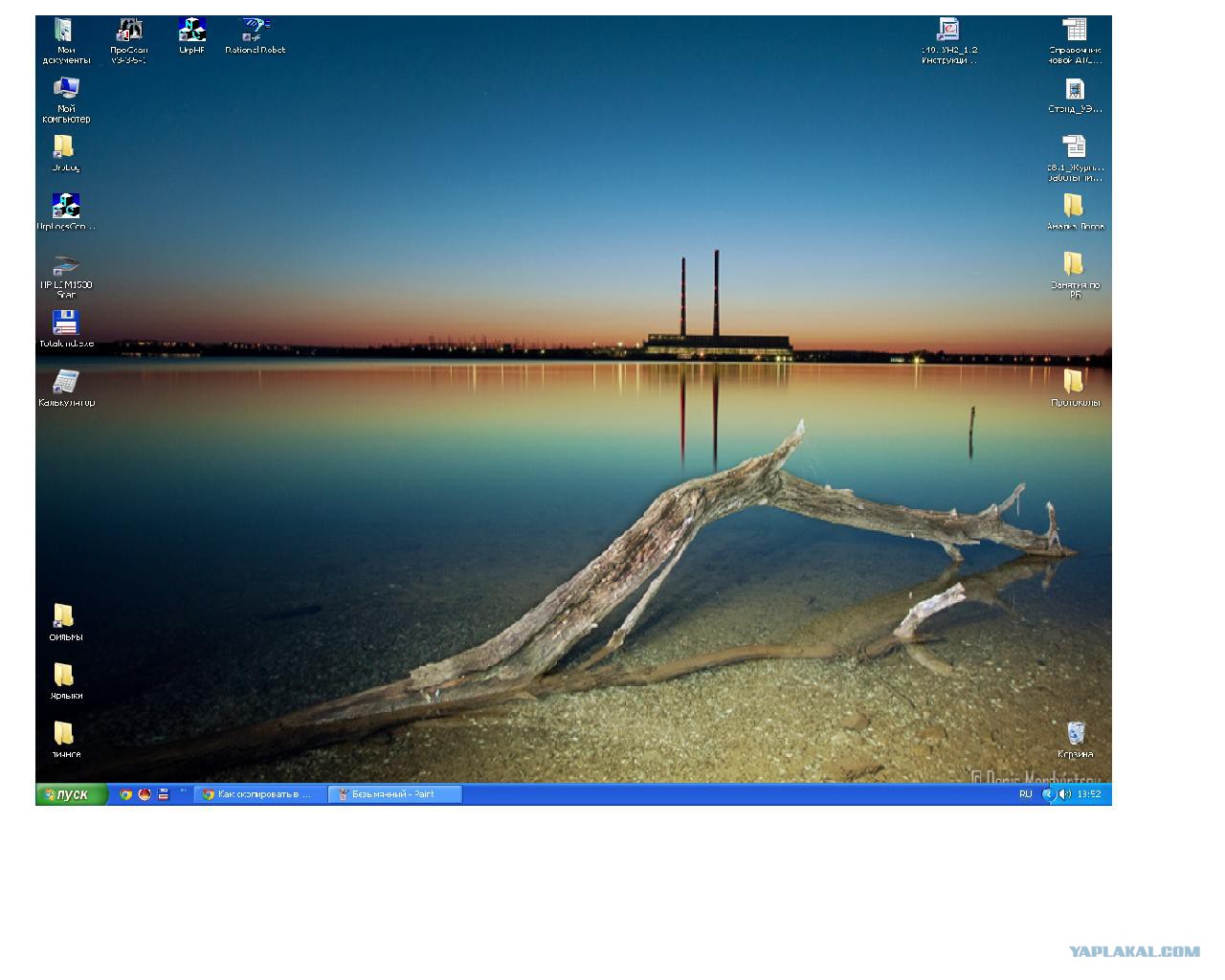Open the Мои документы desktop icon
The image size is (1225, 980).
pos(65,40)
